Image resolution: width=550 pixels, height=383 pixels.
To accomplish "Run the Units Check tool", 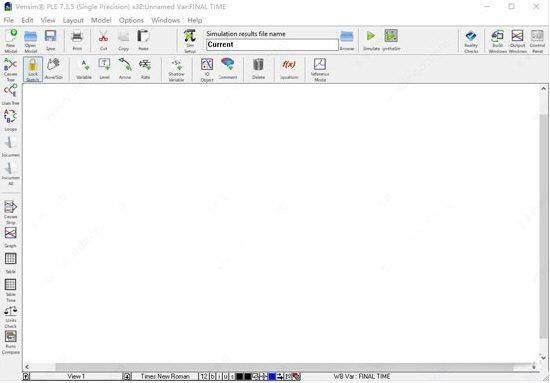I will [11, 317].
